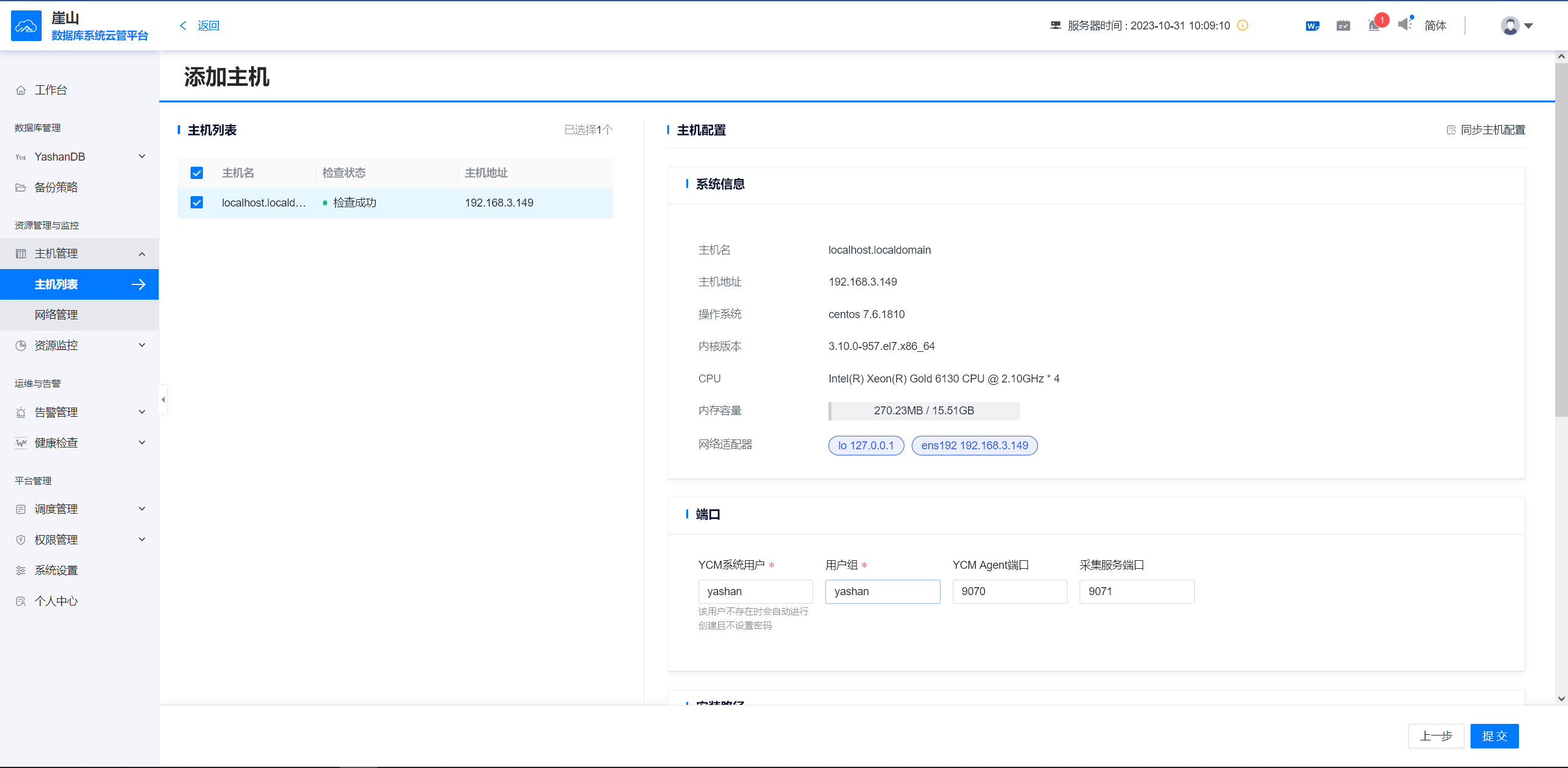Viewport: 1568px width, 768px height.
Task: Open 网络管理 in sidebar
Action: point(56,314)
